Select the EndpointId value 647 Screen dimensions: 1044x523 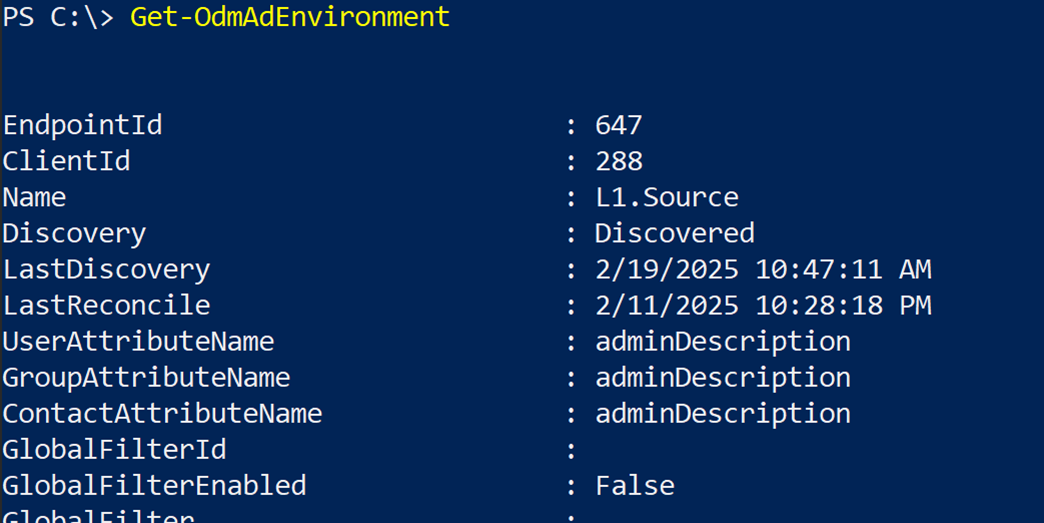point(618,125)
